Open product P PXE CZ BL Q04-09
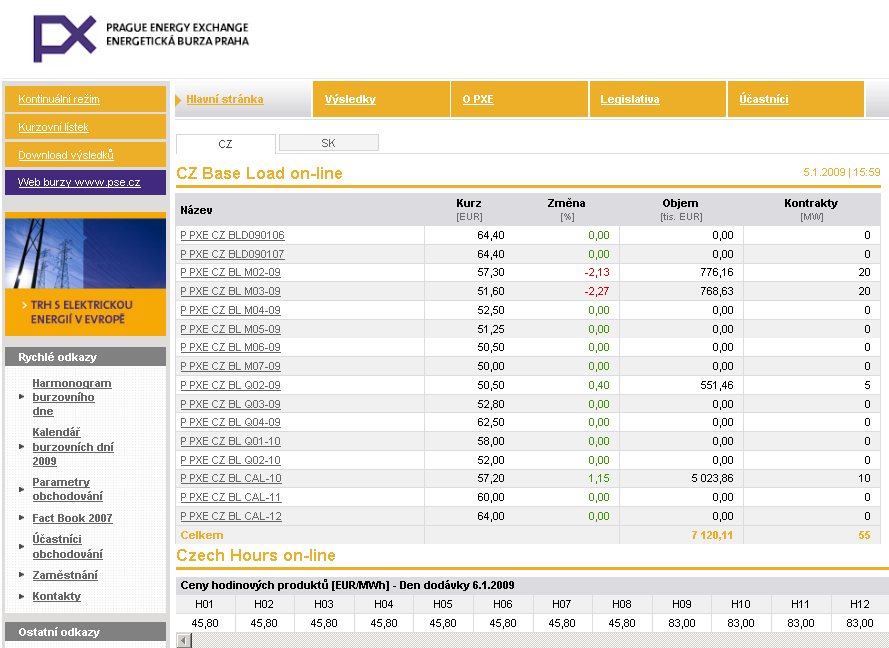Viewport: 889px width, 648px height. [x=230, y=422]
